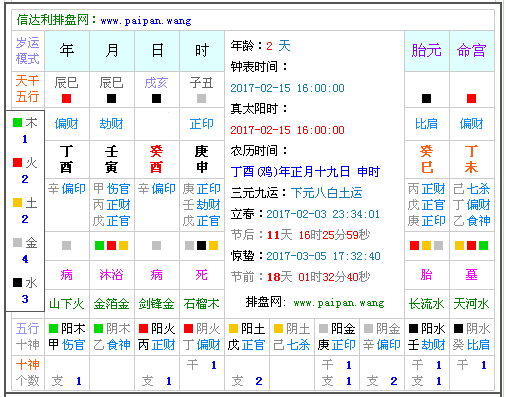The height and width of the screenshot is (397, 506).
Task: Click 节前 18天 01时32分40秒
Action: [300, 277]
